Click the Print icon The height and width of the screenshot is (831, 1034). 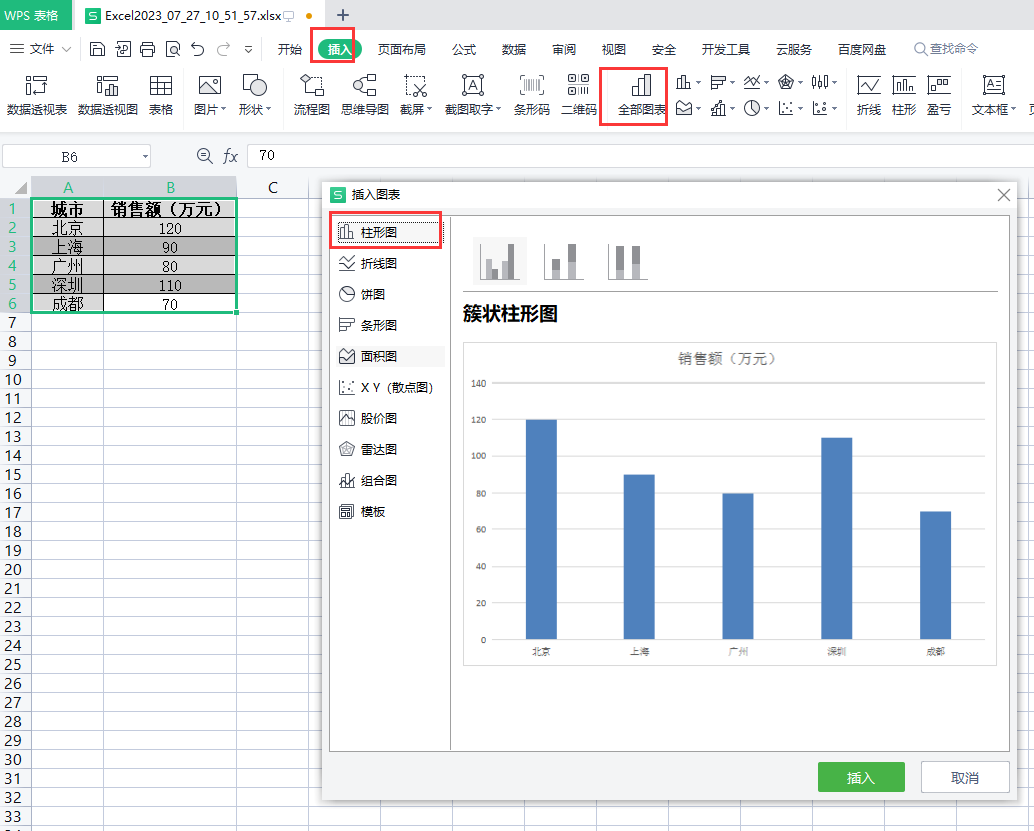pyautogui.click(x=148, y=49)
